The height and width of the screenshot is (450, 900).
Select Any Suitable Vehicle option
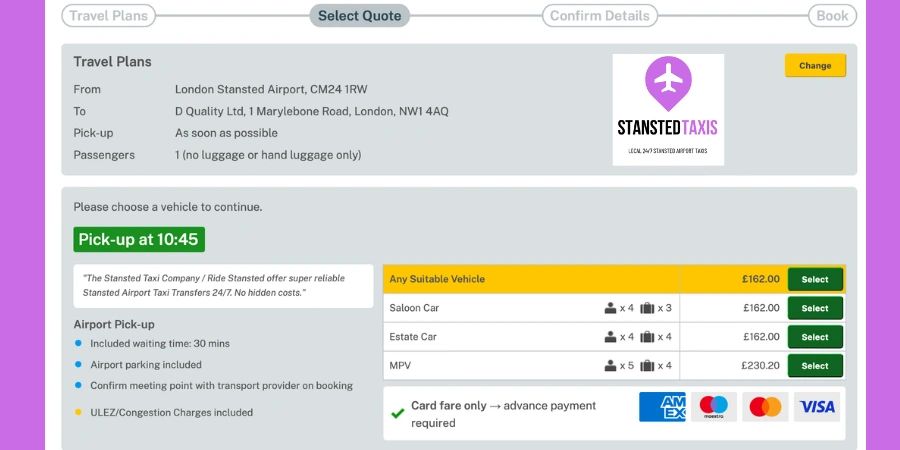[815, 280]
